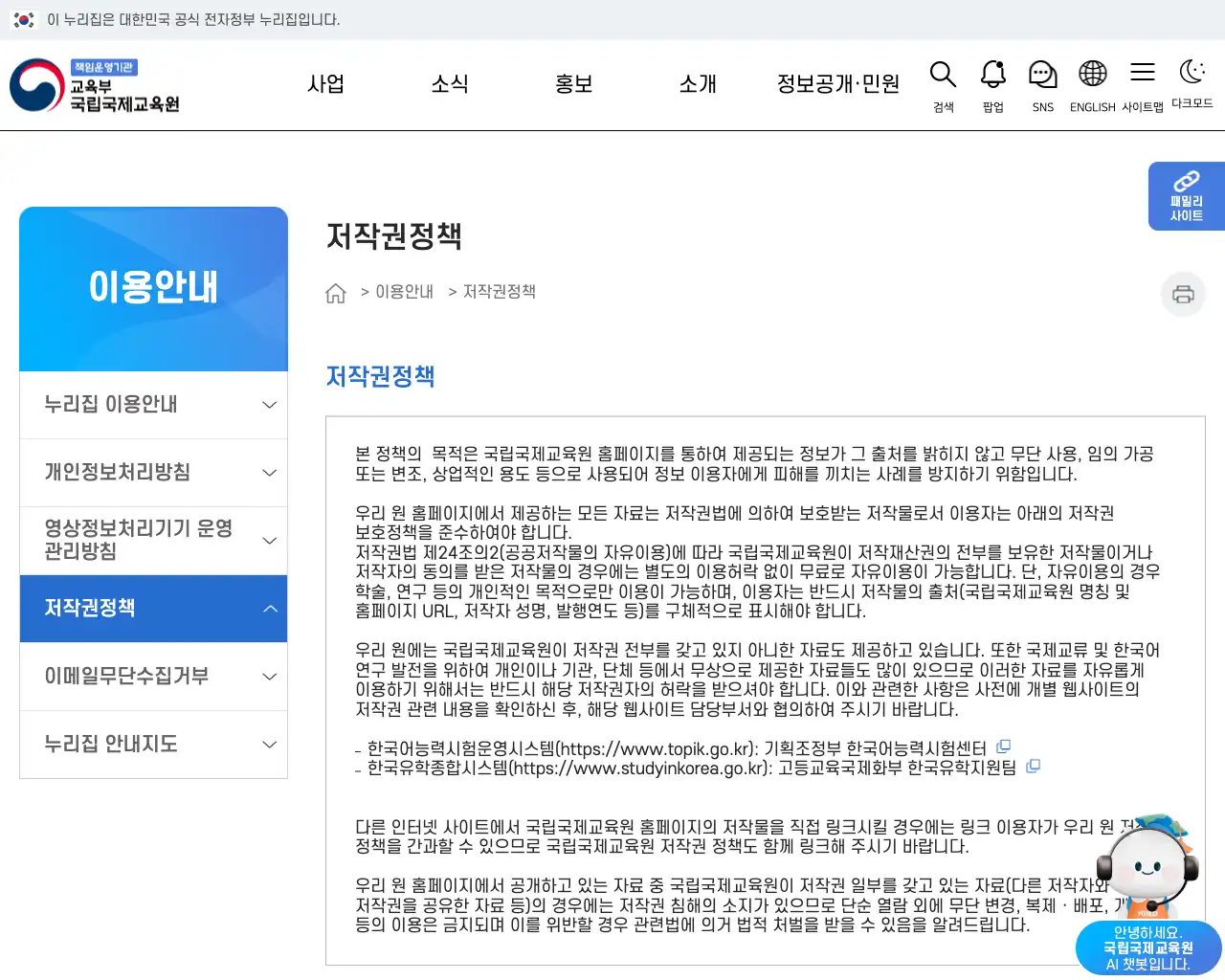The height and width of the screenshot is (980, 1225).
Task: Open the 홍보 main menu
Action: (x=573, y=84)
